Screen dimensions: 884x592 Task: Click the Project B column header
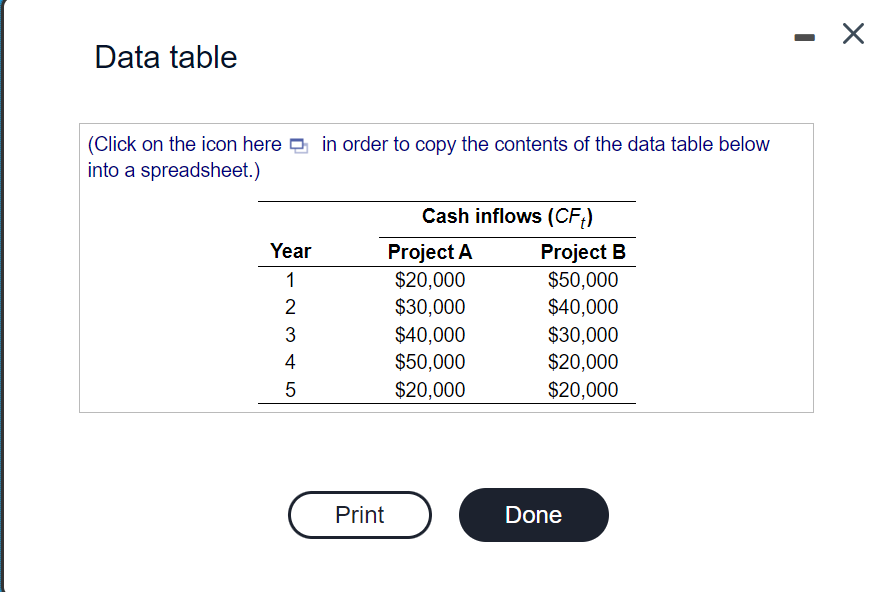583,252
